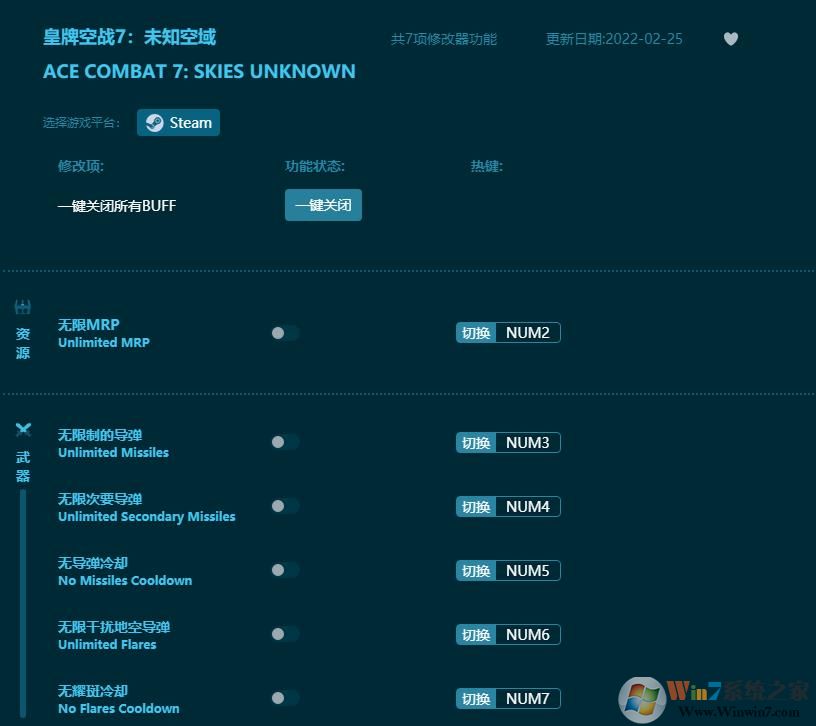816x726 pixels.
Task: Enable the Unlimited Flares toggle
Action: click(285, 634)
